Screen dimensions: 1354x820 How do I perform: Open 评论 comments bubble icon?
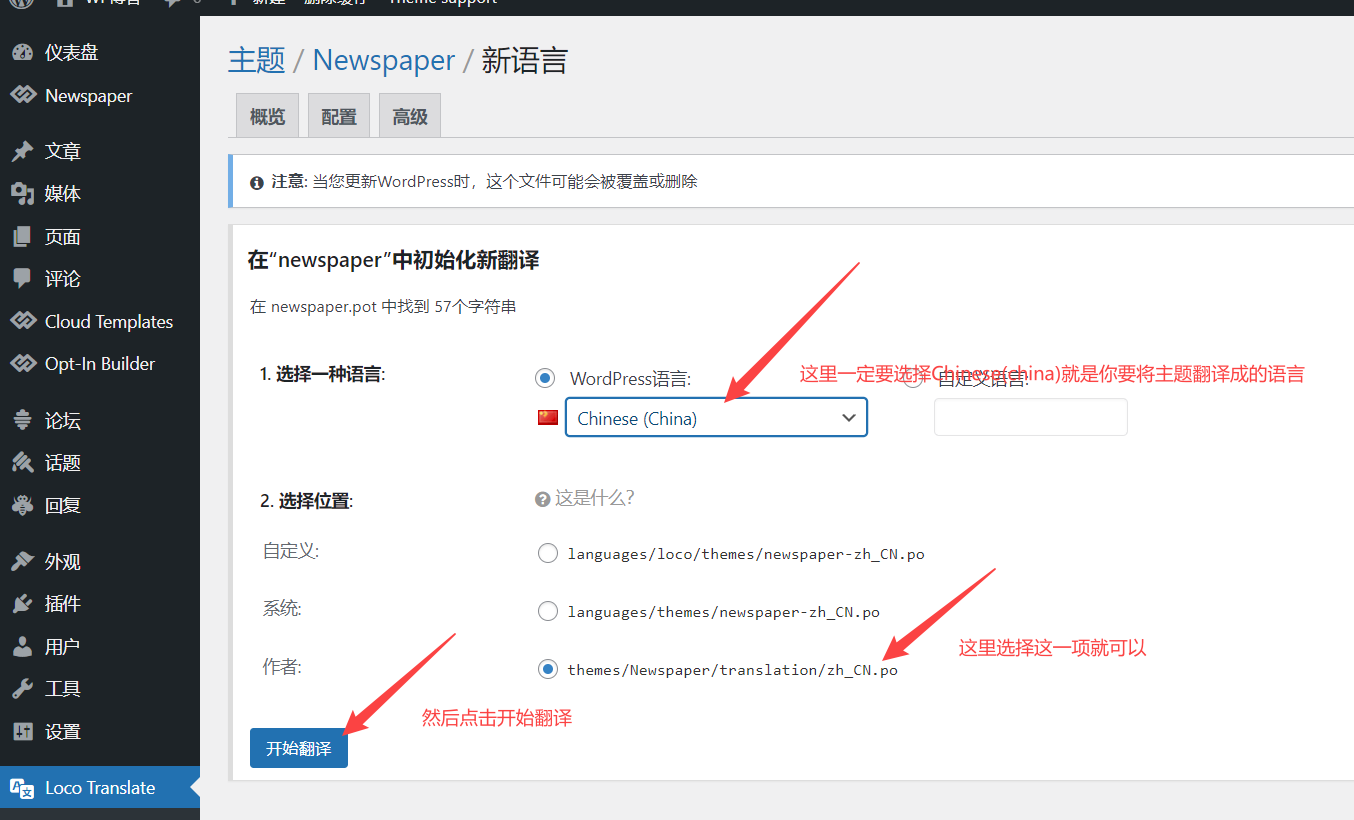22,279
